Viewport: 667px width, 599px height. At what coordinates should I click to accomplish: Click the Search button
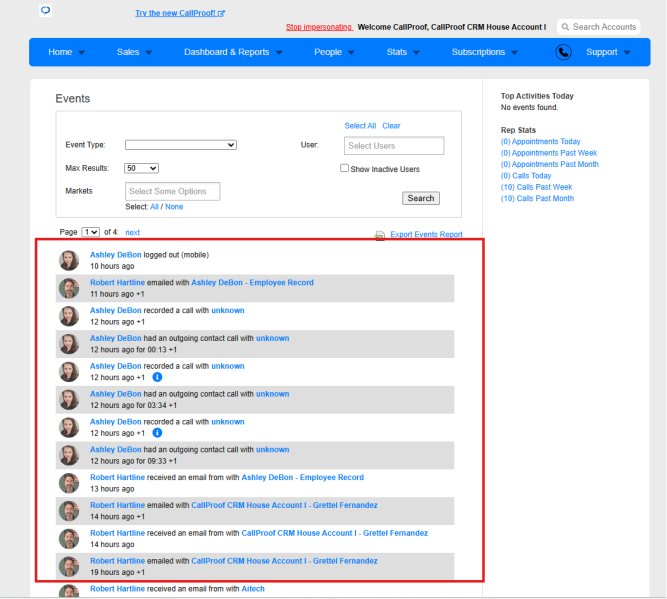point(421,198)
